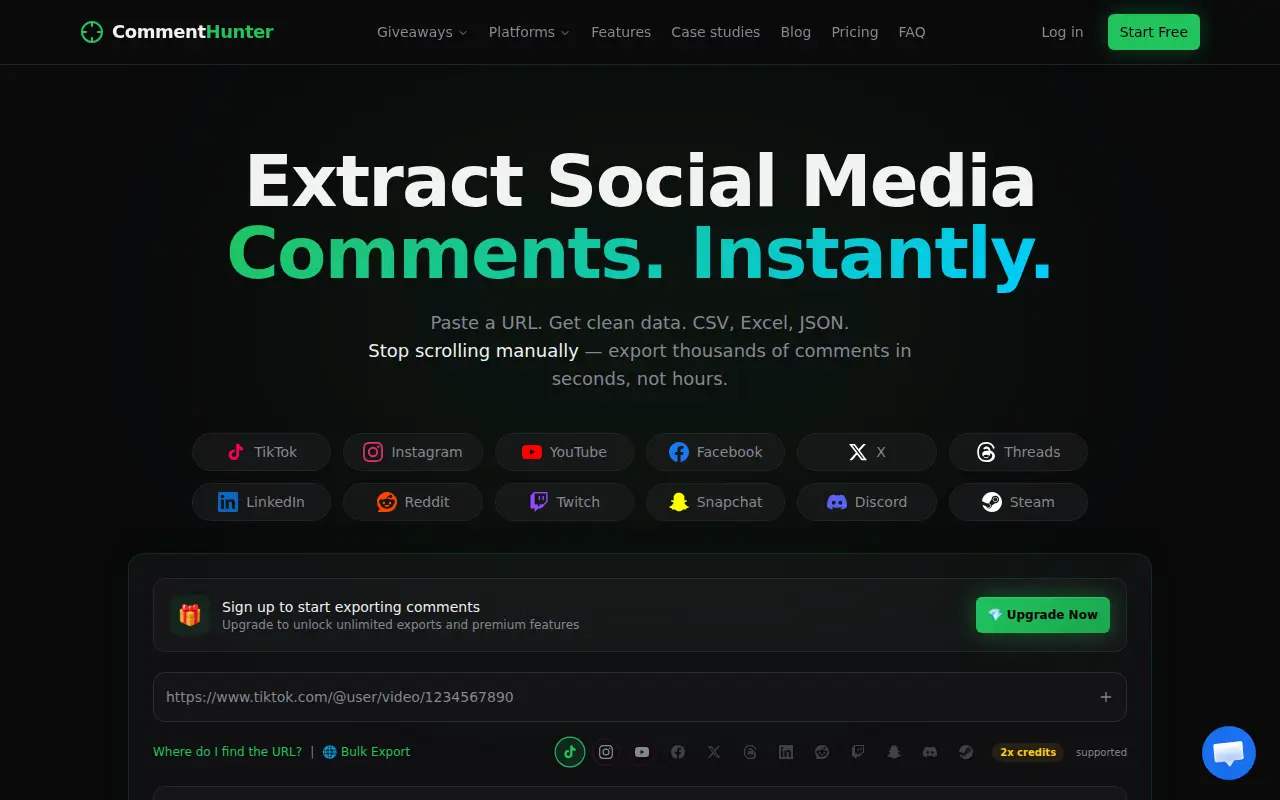The image size is (1280, 800).
Task: Select the Twitch platform chip
Action: pyautogui.click(x=565, y=502)
